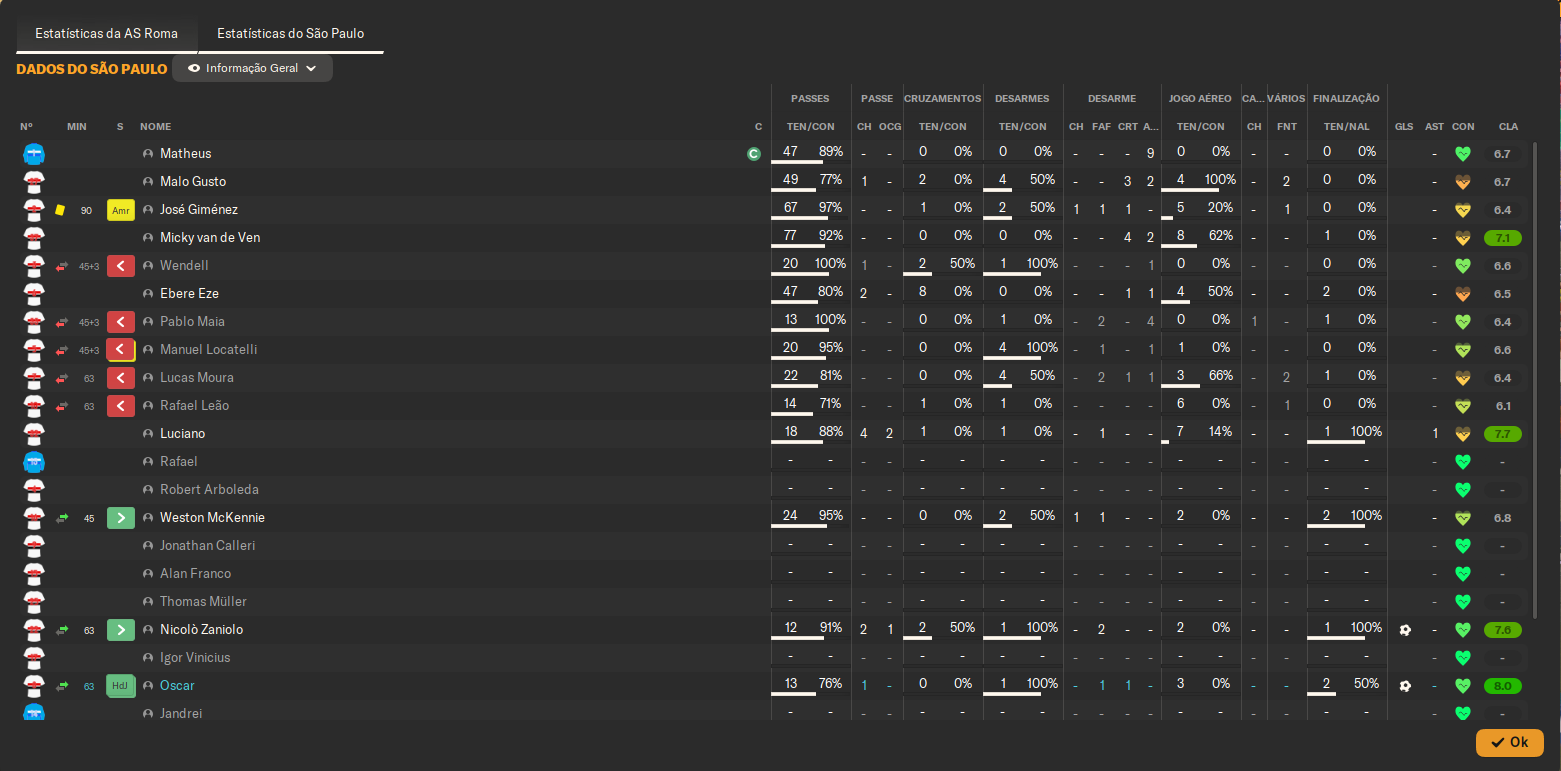This screenshot has height=771, width=1561.
Task: Click Luciano's assist count of 1
Action: 1435,434
